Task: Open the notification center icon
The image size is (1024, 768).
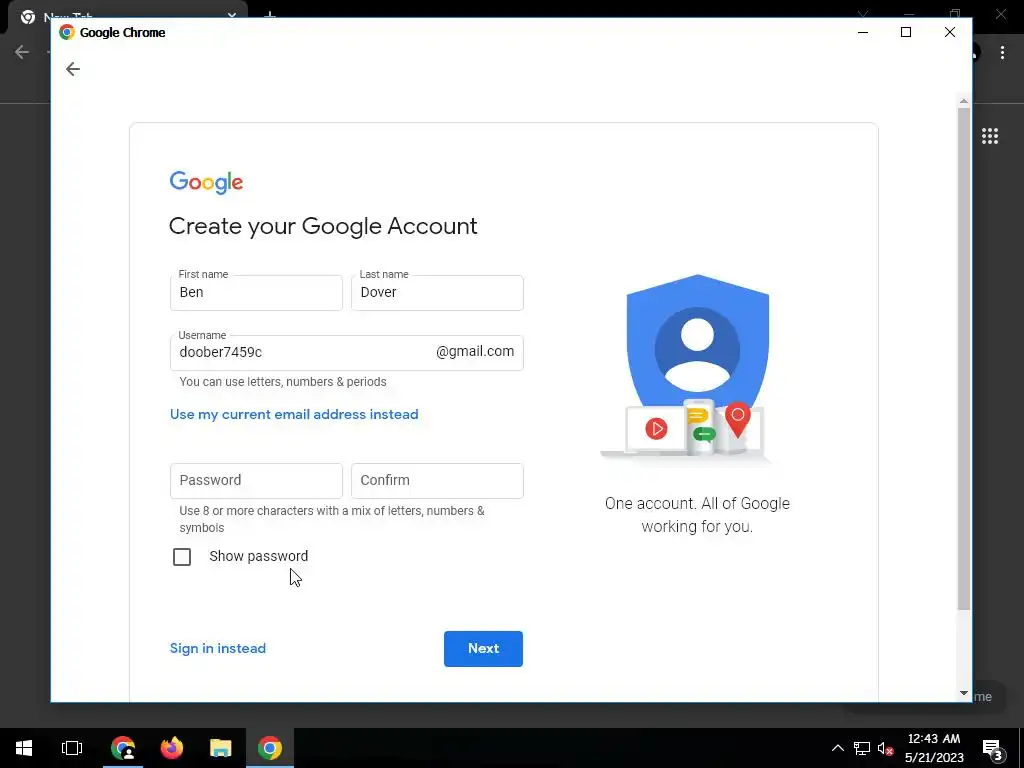Action: click(x=993, y=748)
